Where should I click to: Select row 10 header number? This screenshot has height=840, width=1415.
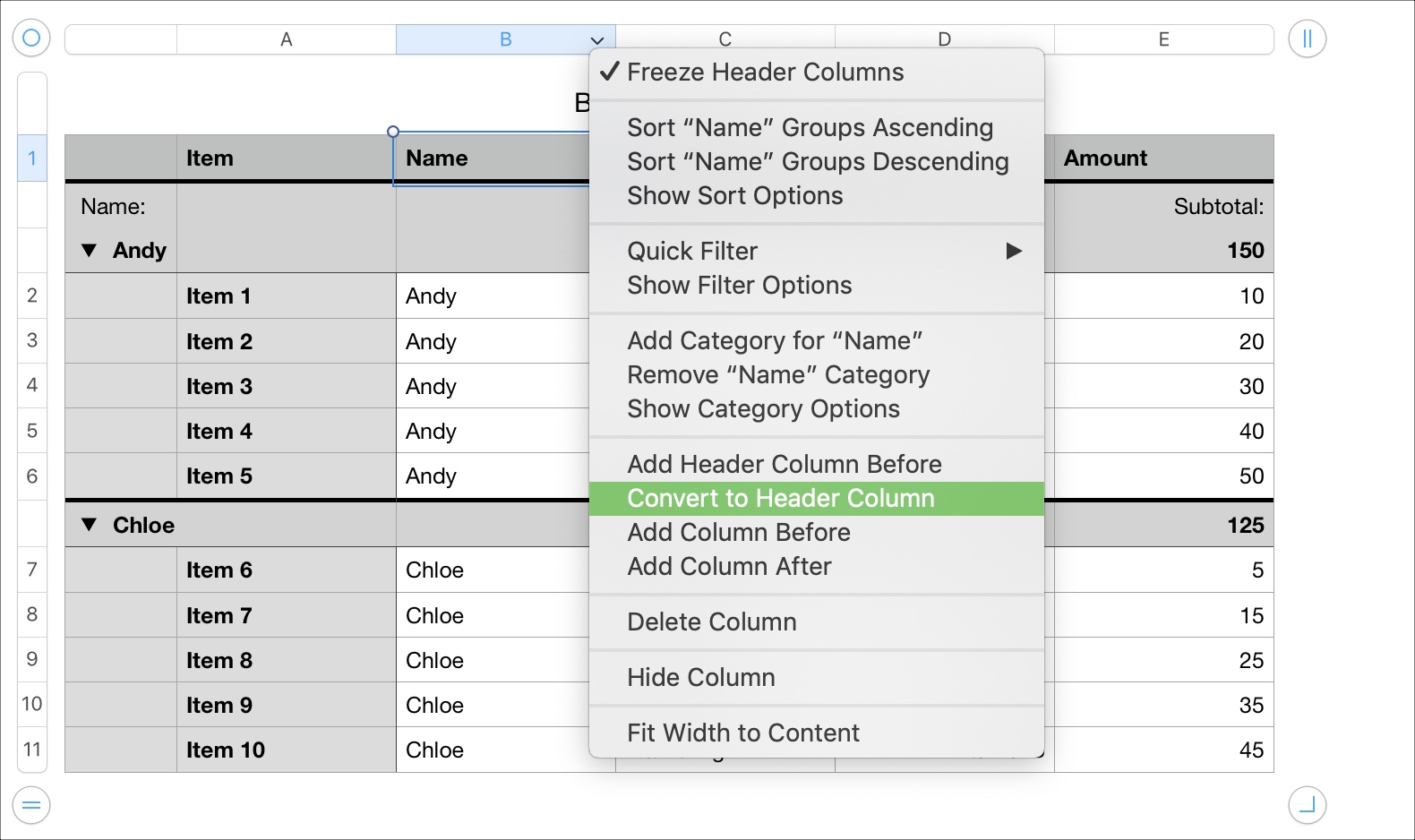(x=32, y=704)
